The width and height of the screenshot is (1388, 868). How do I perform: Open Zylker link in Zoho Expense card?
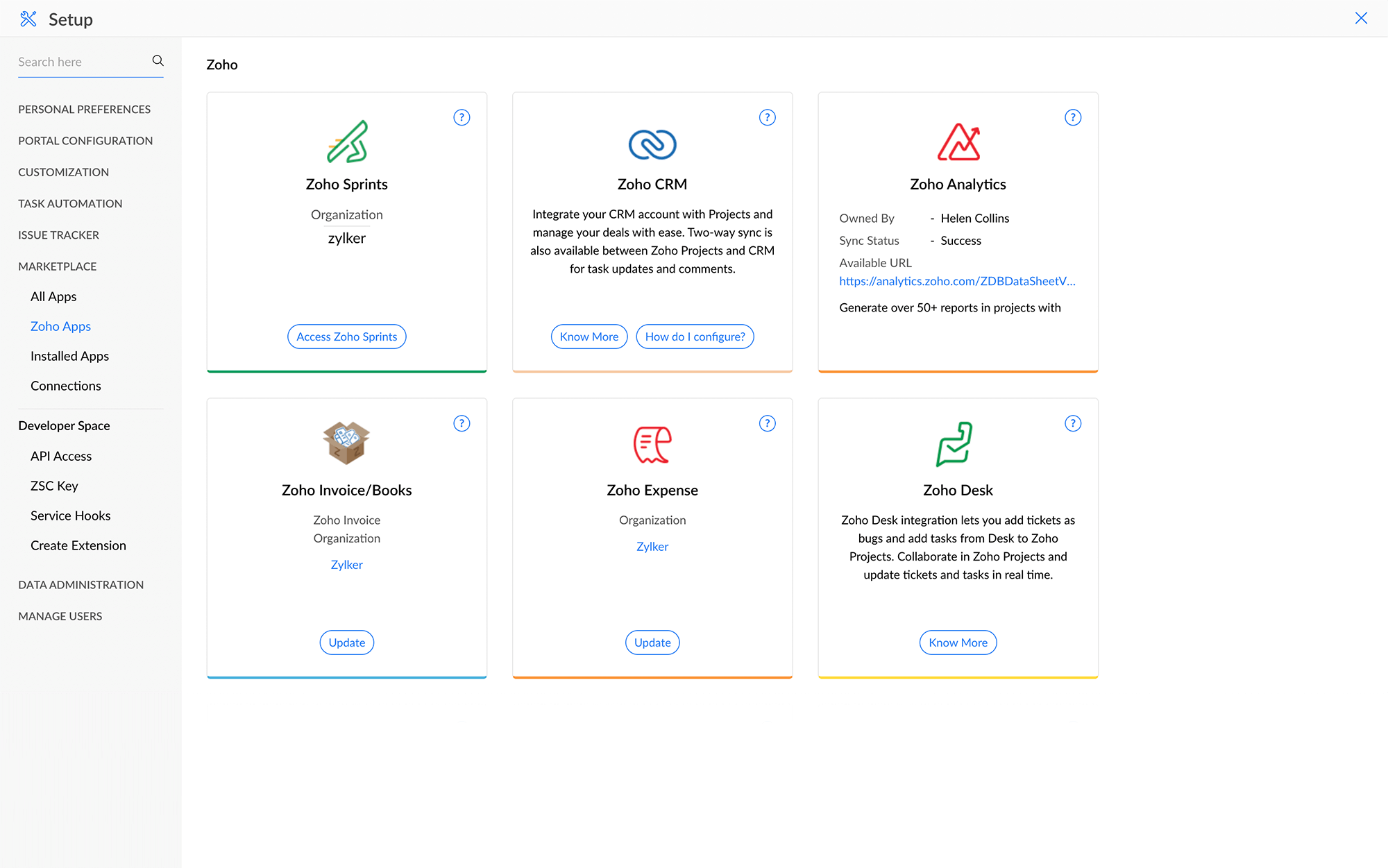(652, 547)
